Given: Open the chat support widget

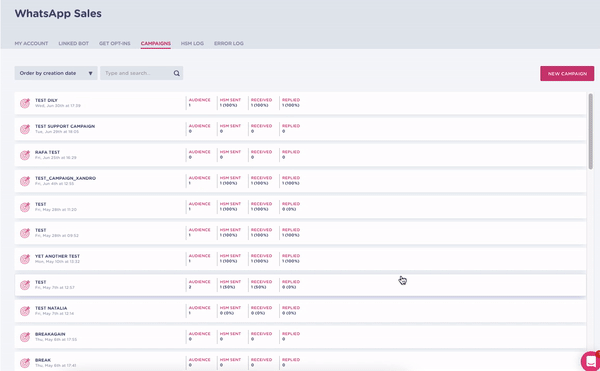Looking at the screenshot, I should tap(590, 361).
